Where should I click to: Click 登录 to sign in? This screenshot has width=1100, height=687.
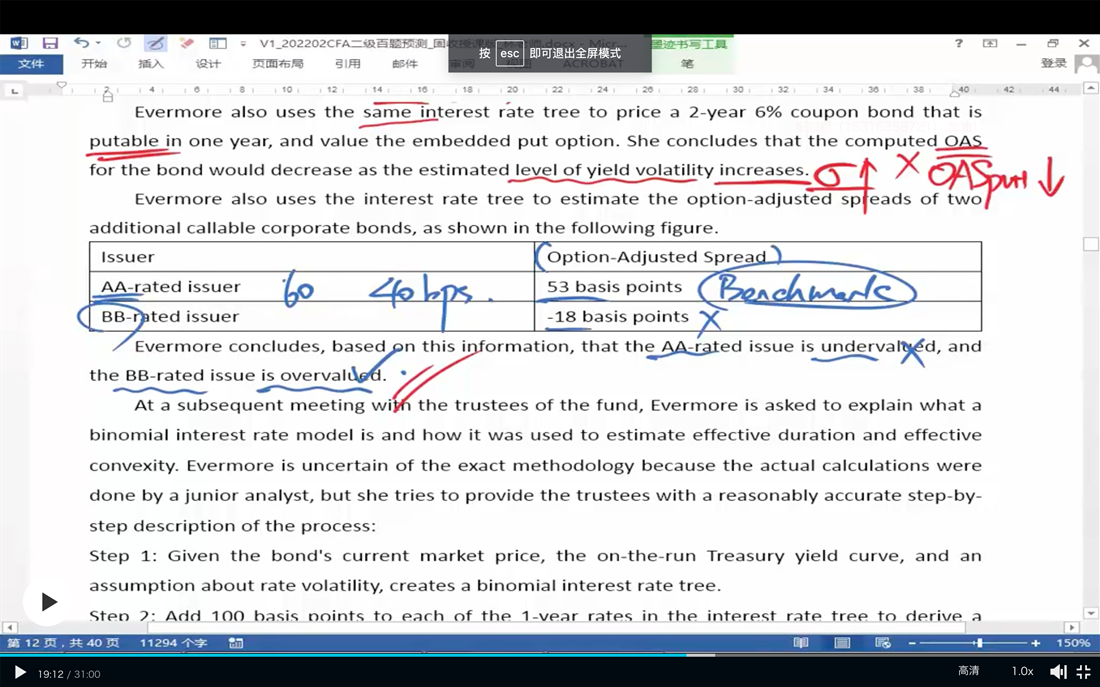[1054, 63]
